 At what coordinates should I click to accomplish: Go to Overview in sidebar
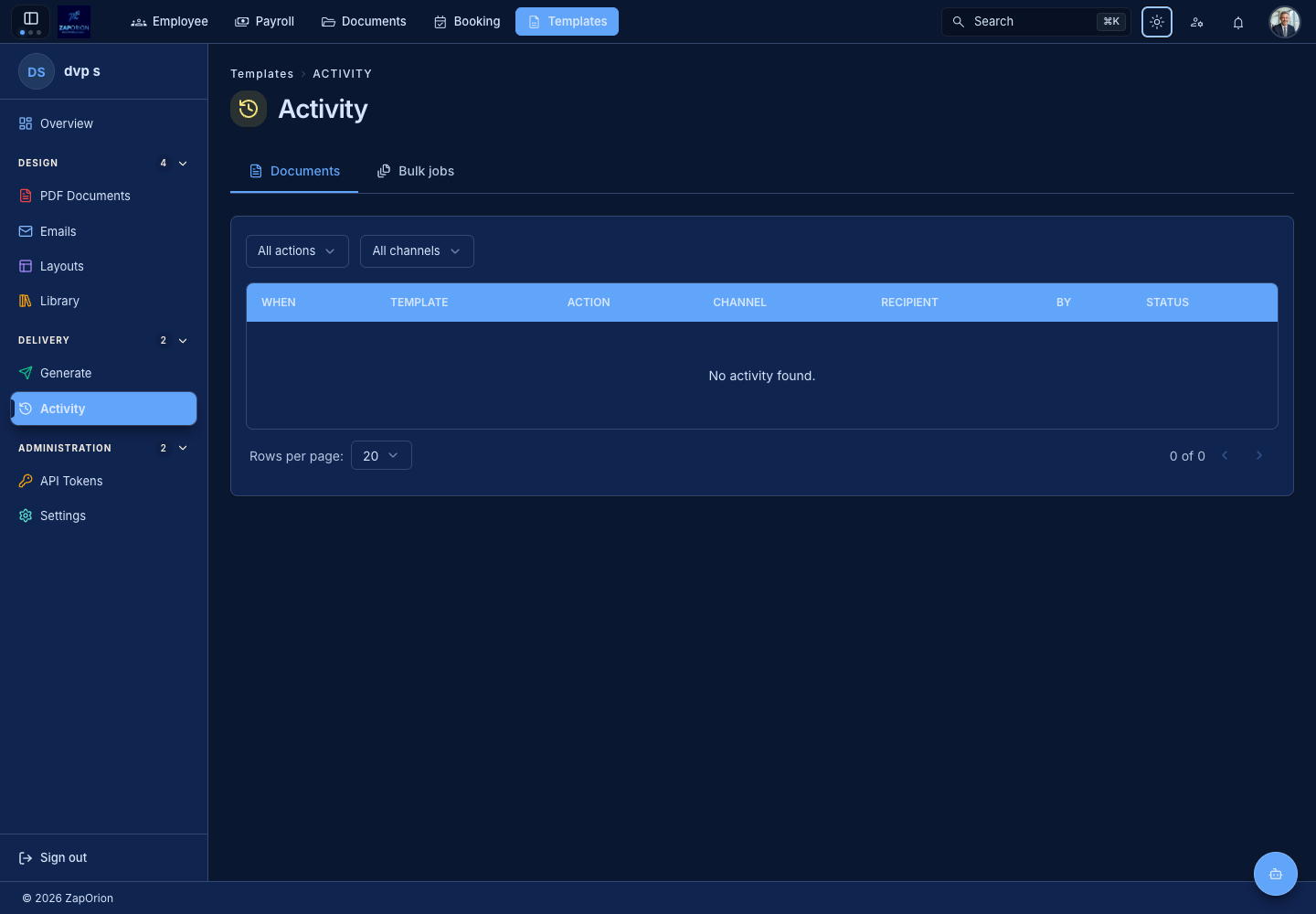tap(103, 123)
